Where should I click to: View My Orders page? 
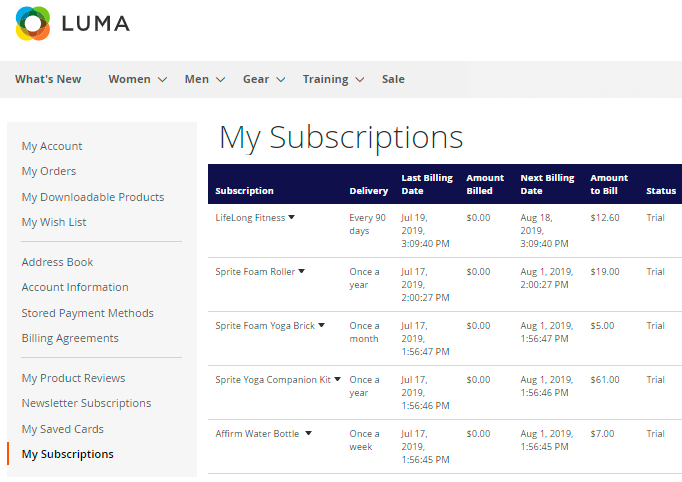coord(49,171)
